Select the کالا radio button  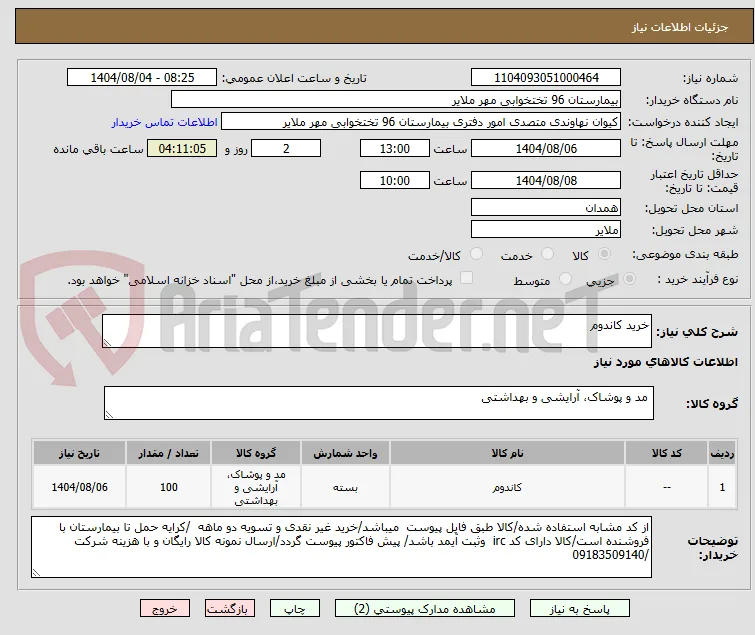tap(604, 254)
